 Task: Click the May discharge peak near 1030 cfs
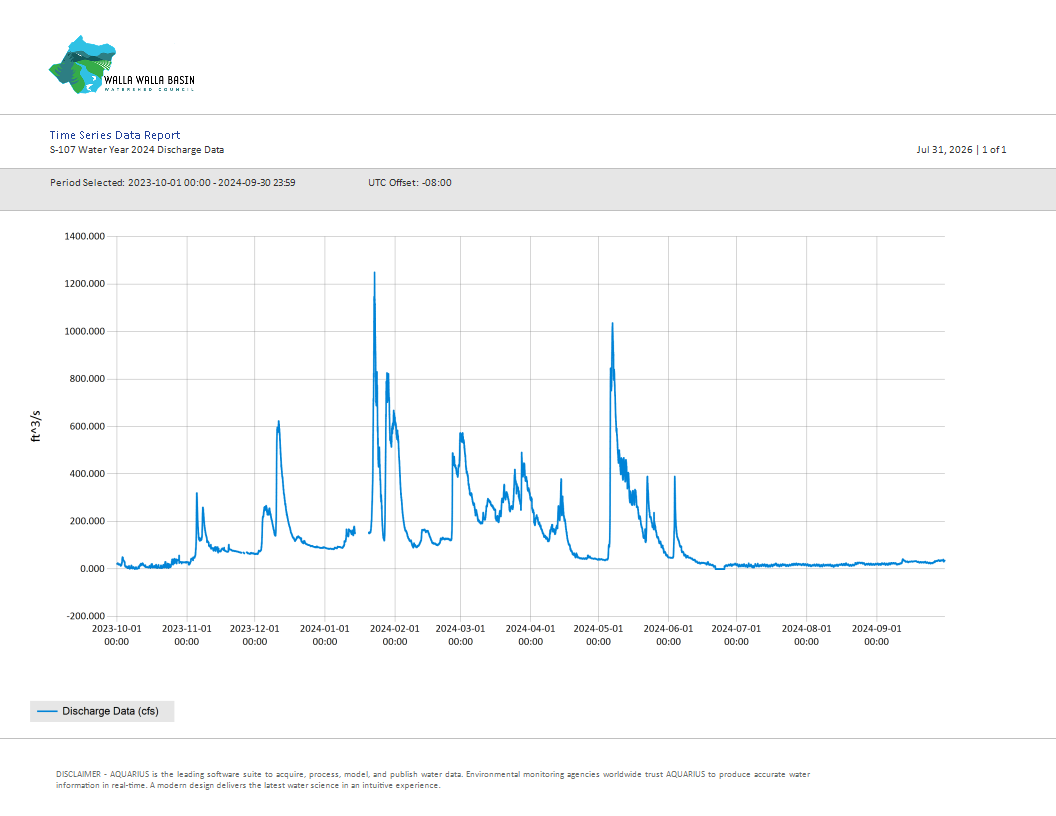(x=612, y=325)
